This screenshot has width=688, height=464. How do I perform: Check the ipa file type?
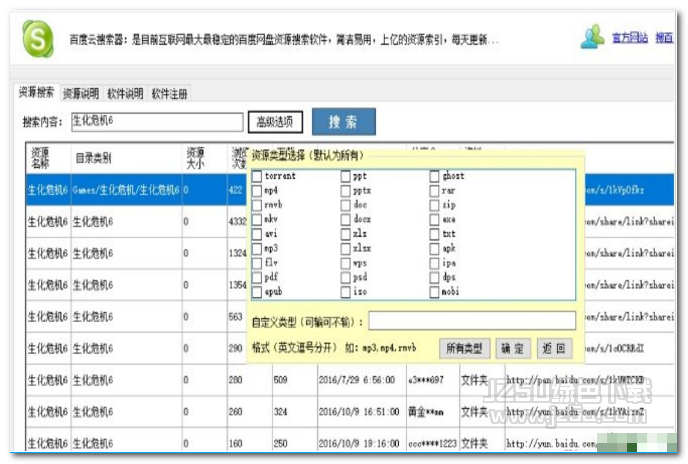(x=434, y=263)
